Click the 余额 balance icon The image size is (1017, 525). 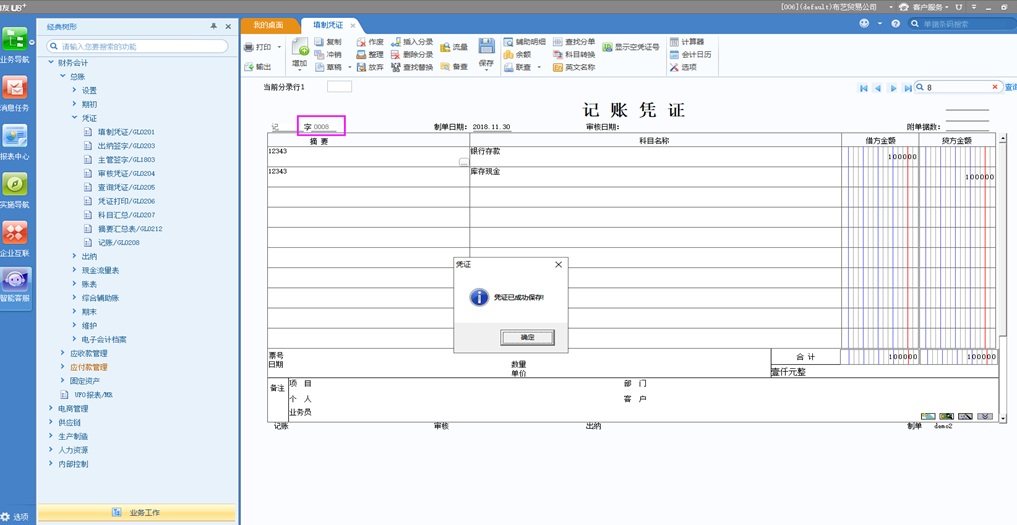click(x=508, y=55)
